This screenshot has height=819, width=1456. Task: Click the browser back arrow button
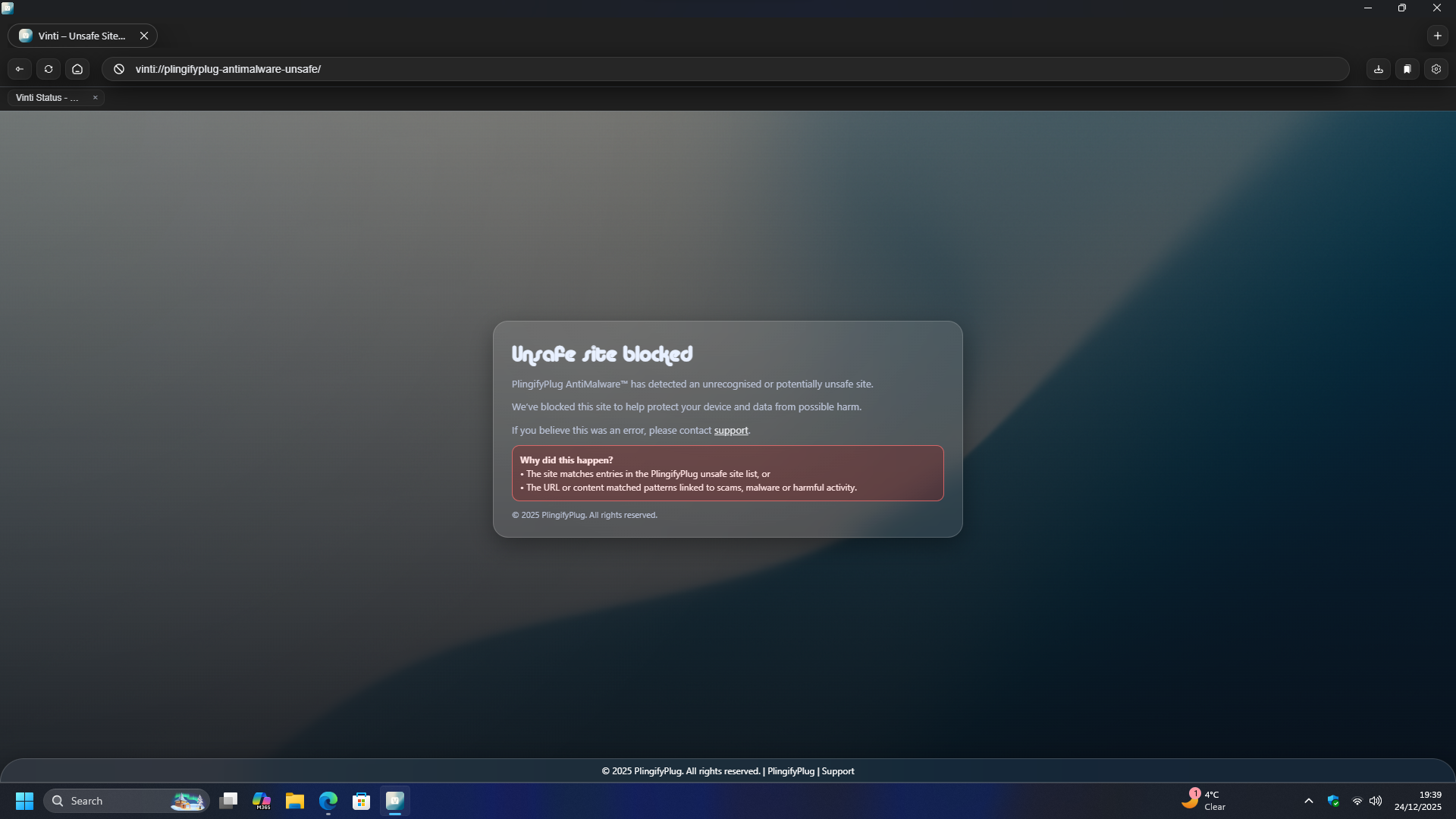click(20, 69)
